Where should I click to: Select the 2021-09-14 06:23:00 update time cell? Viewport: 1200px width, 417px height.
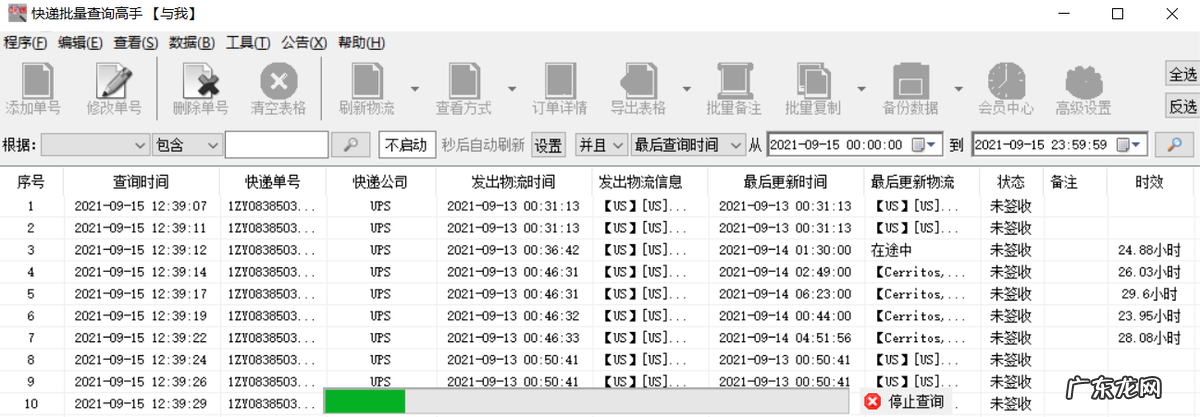[785, 294]
